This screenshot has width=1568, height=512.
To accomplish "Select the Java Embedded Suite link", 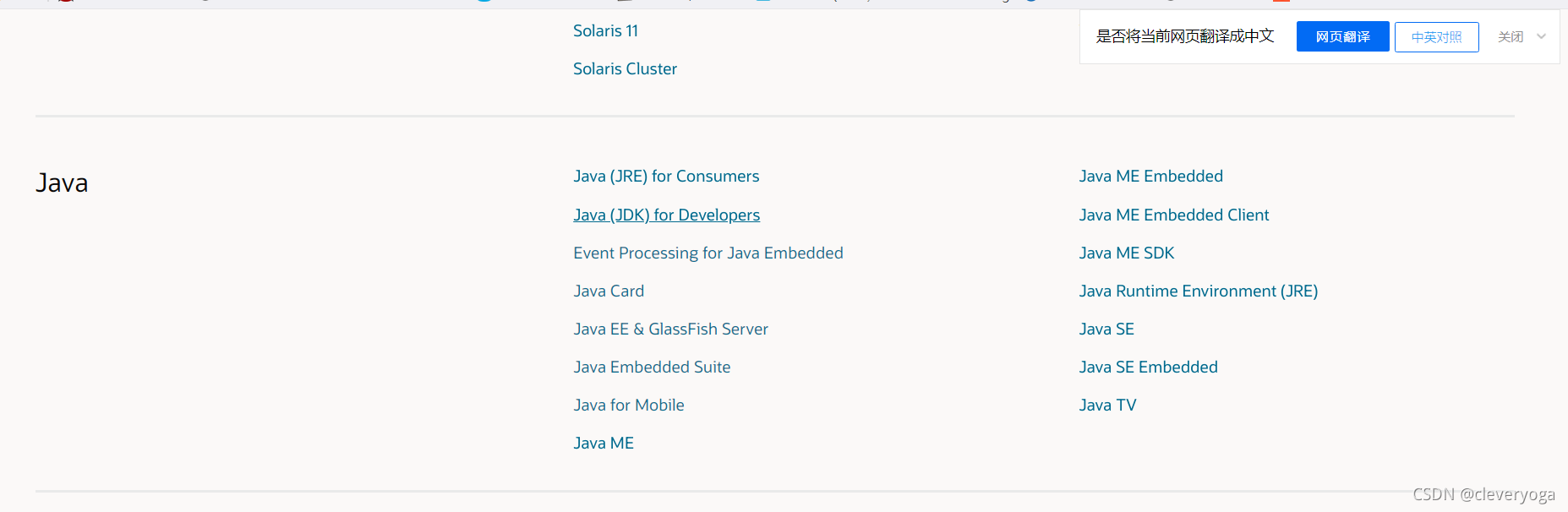I will [652, 368].
